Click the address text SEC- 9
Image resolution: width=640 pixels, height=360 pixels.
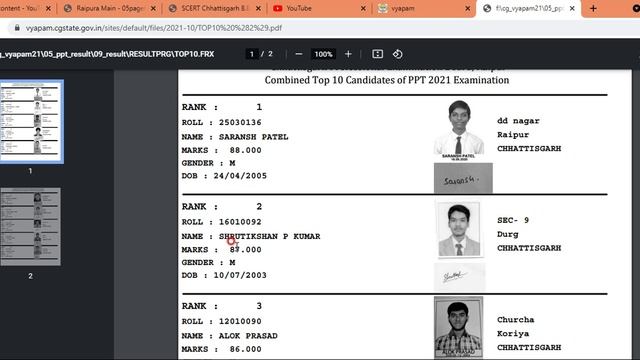click(513, 220)
